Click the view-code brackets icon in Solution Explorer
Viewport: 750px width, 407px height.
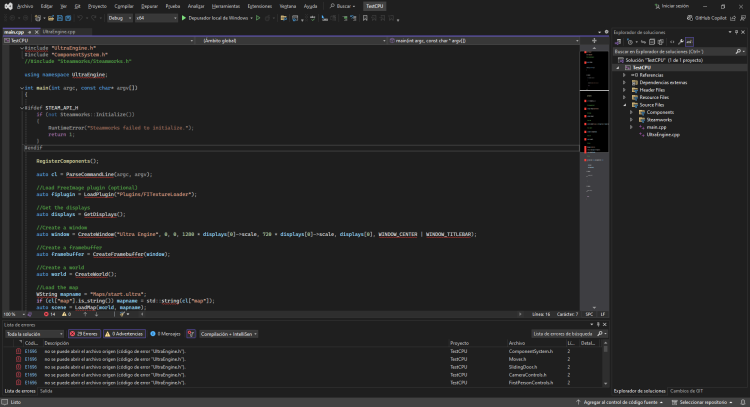coord(672,42)
